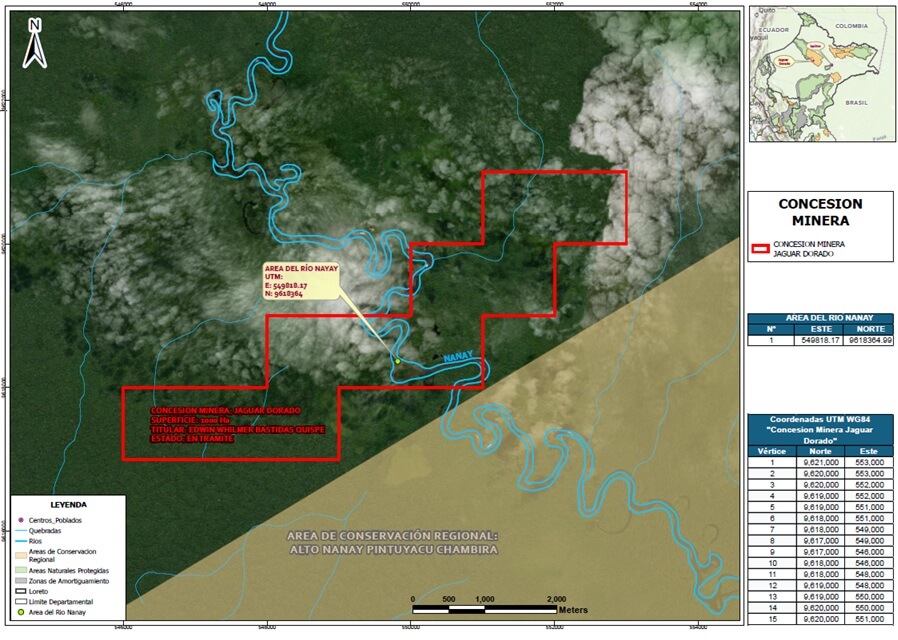Viewport: 898px width, 640px height.
Task: Click the 'Areas Naturales Protegidas' legend label
Action: pyautogui.click(x=69, y=571)
